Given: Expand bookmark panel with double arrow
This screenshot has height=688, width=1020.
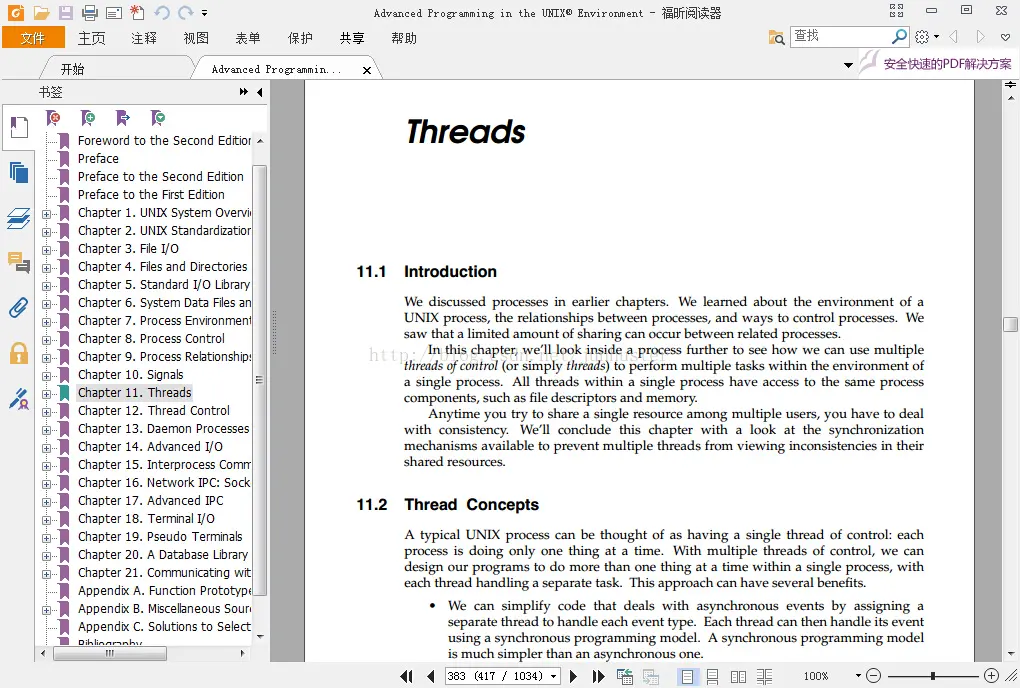Looking at the screenshot, I should point(244,92).
